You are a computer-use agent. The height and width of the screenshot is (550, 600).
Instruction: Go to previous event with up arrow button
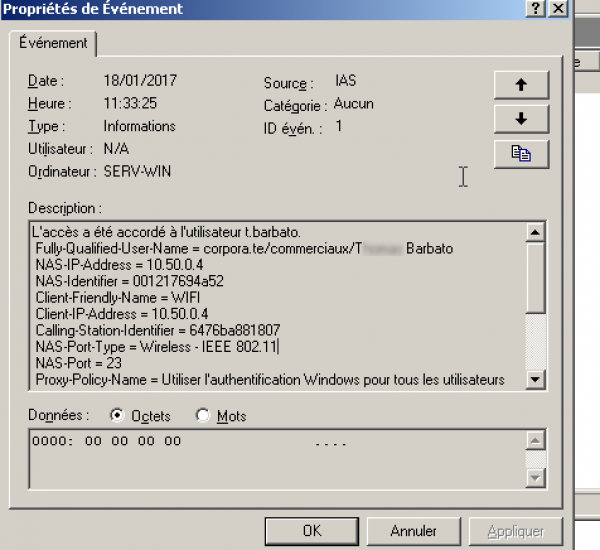point(520,85)
